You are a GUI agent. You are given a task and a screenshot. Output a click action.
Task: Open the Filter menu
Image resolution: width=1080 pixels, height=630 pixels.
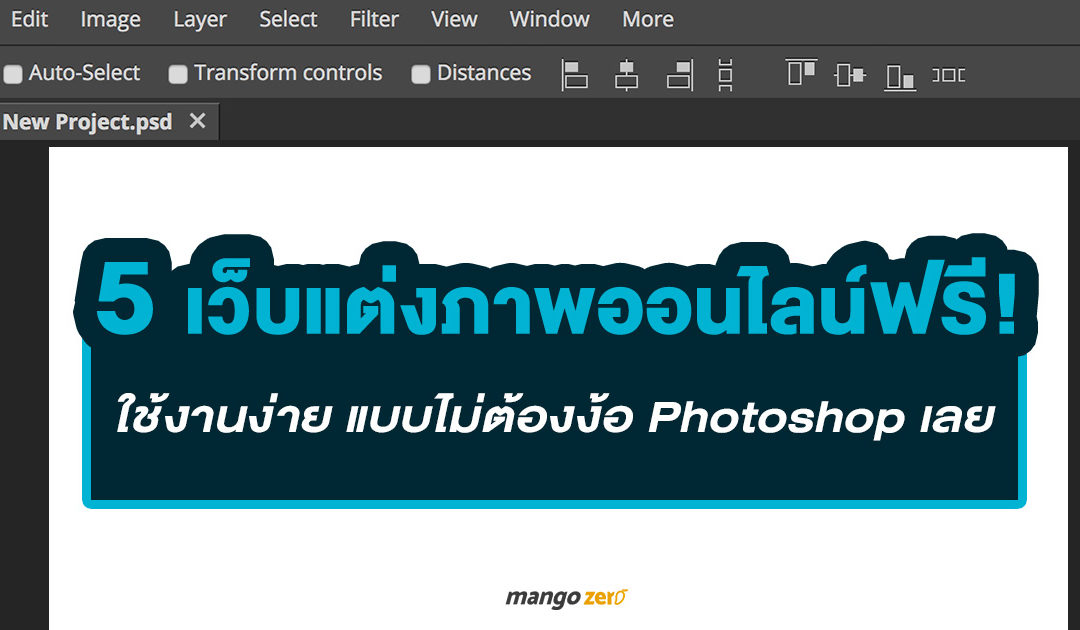(374, 19)
